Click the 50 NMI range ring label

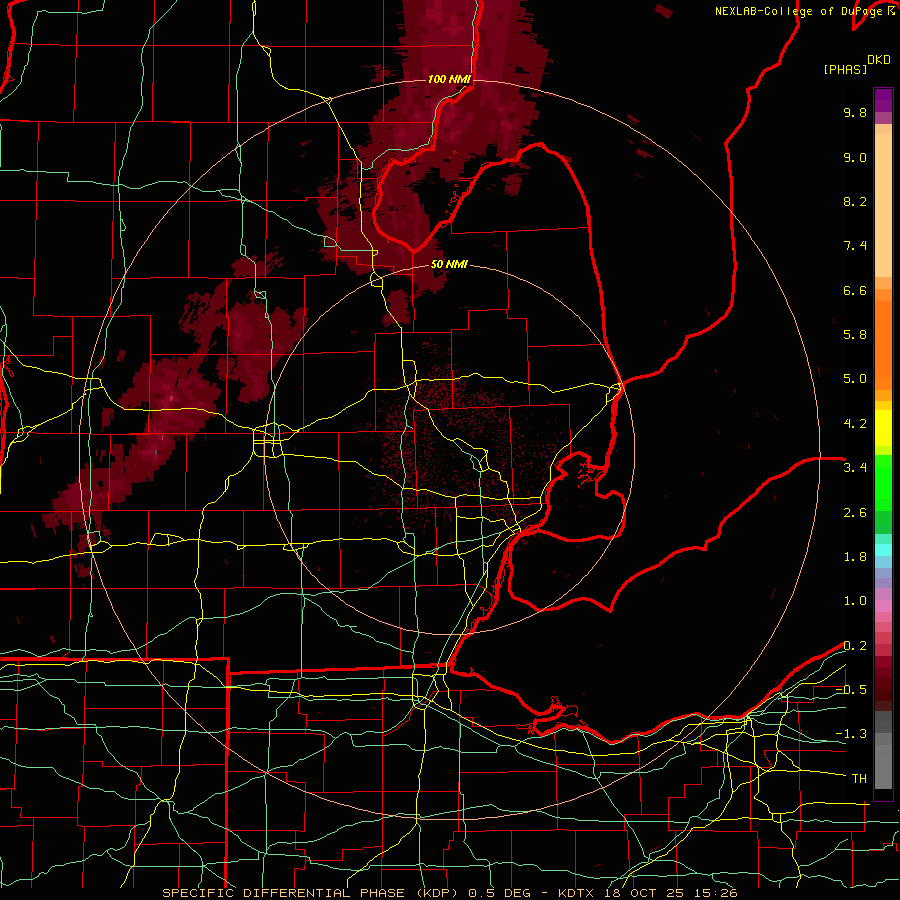pos(449,264)
